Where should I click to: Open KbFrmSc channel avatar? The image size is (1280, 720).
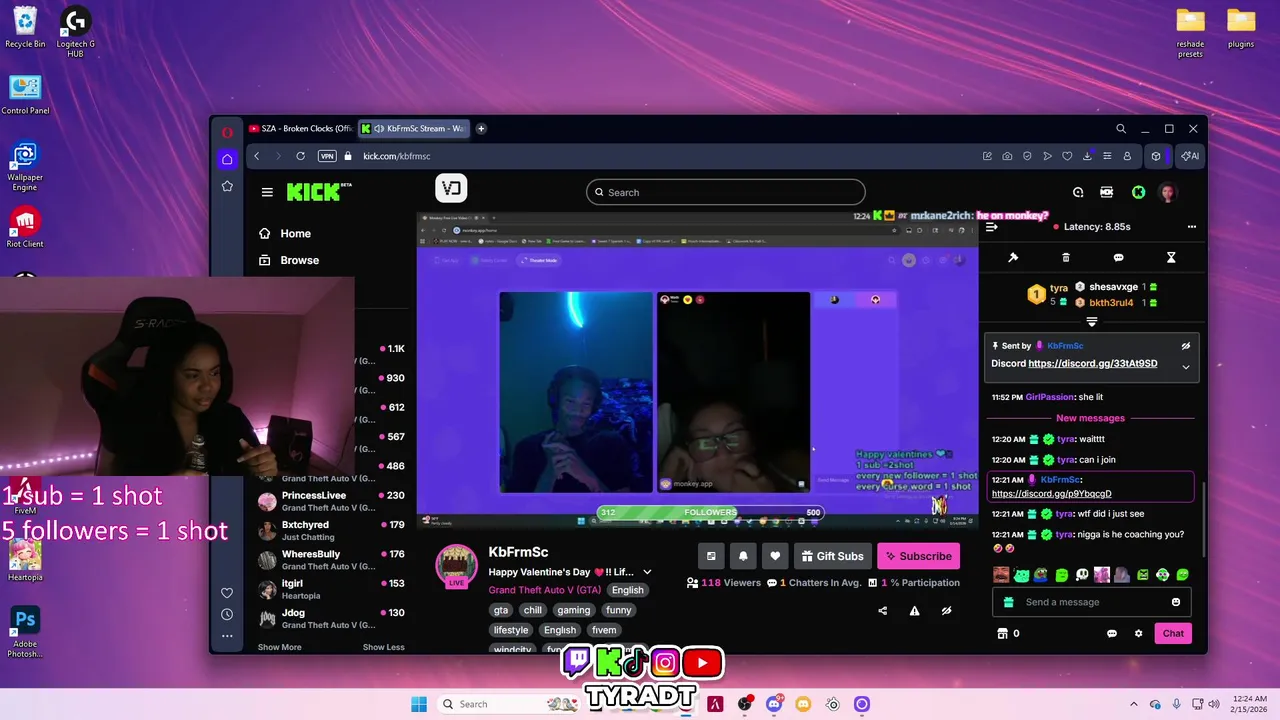456,566
